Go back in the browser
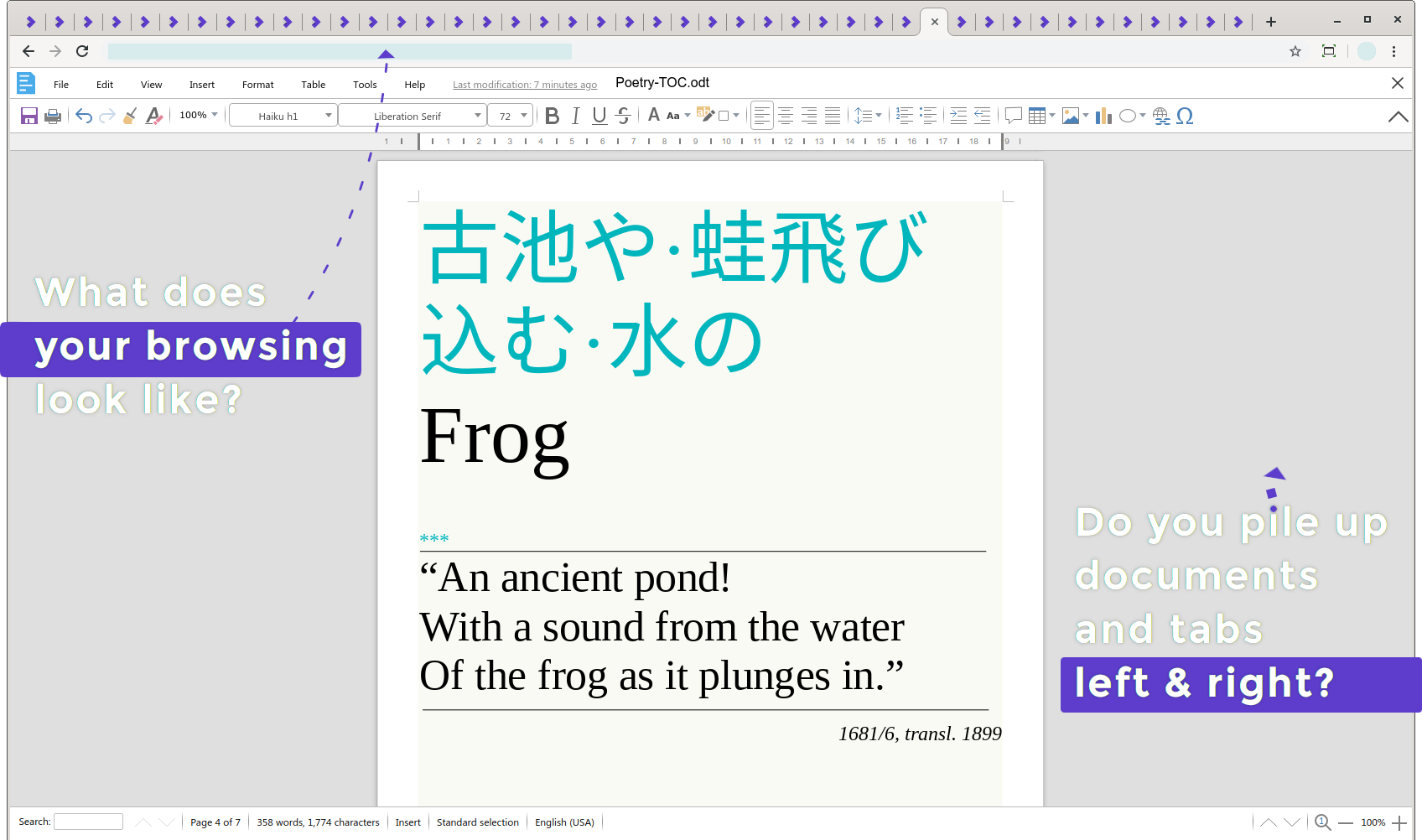The height and width of the screenshot is (840, 1422). click(29, 51)
